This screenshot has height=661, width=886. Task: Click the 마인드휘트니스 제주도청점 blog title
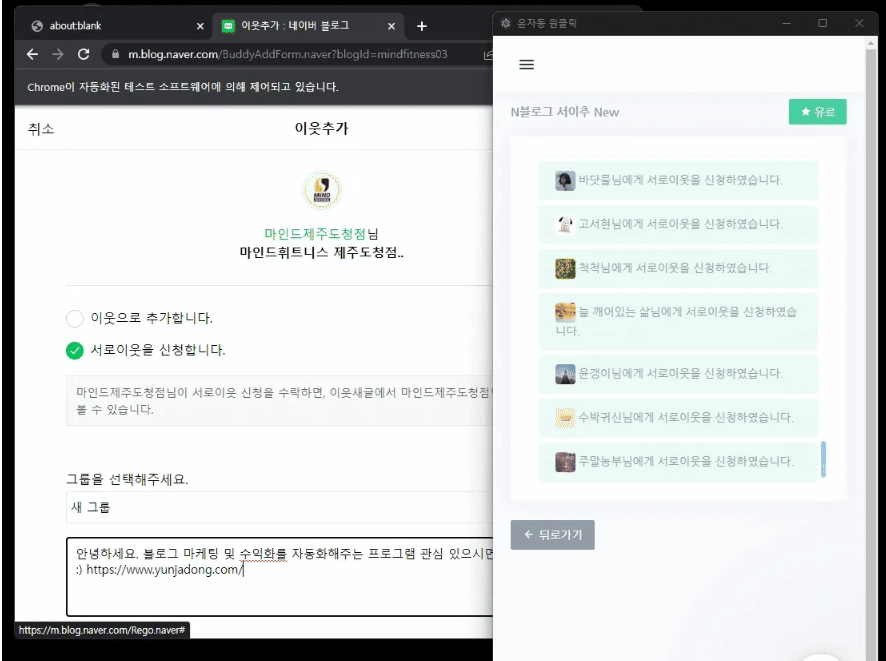[x=322, y=253]
